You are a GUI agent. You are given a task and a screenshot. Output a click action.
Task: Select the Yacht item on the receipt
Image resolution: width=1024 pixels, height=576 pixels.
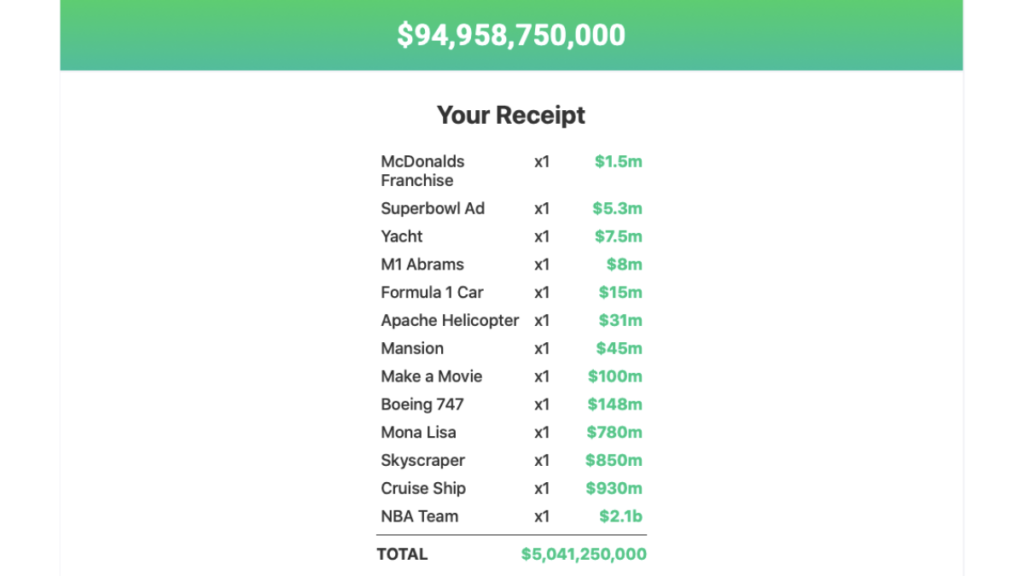[x=401, y=236]
